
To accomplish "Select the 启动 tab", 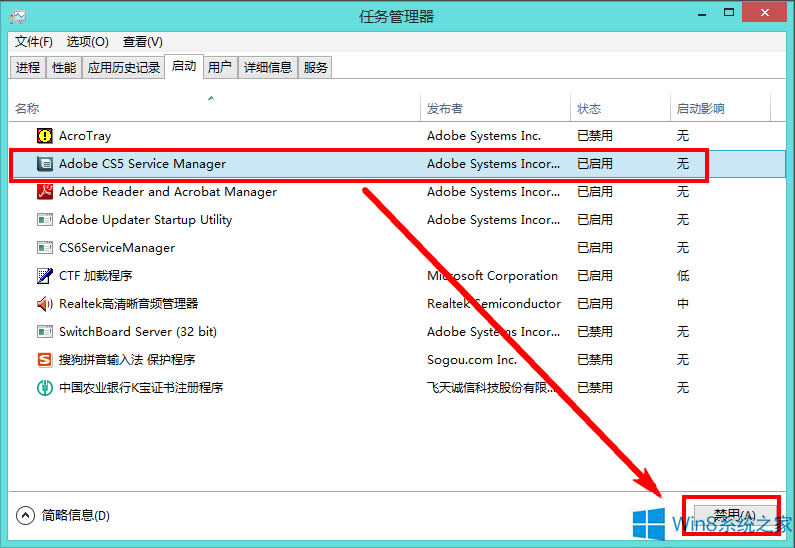I will tap(184, 66).
